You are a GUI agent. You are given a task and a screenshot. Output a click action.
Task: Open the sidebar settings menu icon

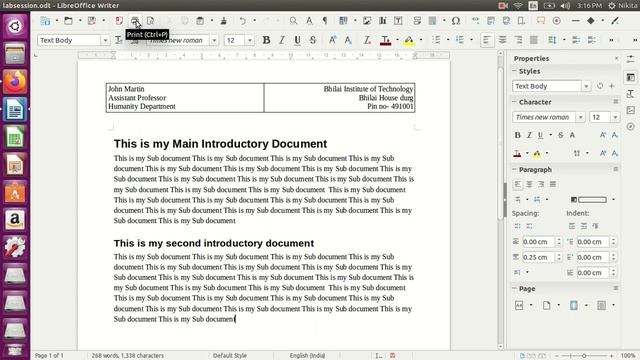tap(631, 59)
